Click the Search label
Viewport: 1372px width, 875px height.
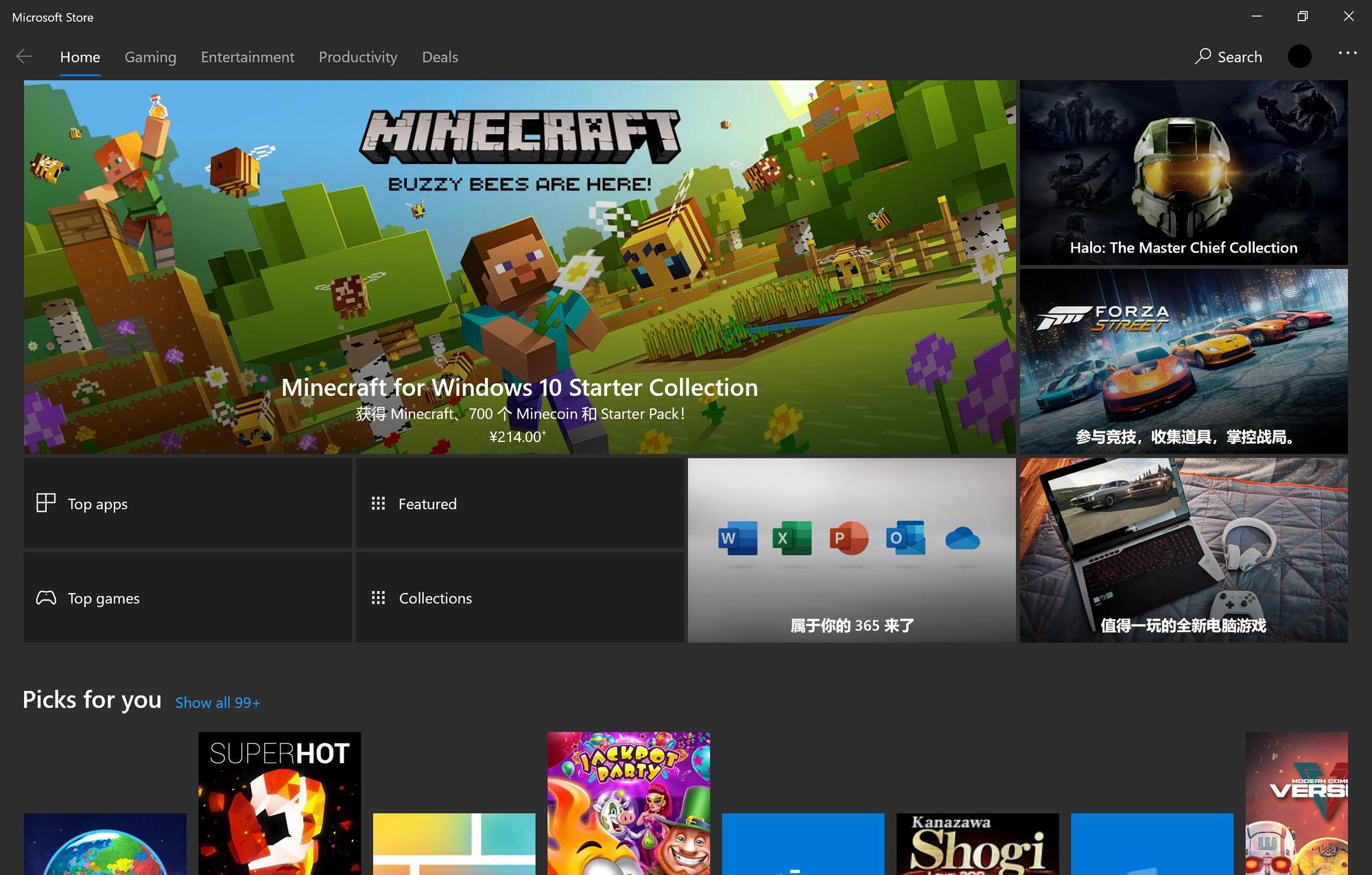(1240, 57)
